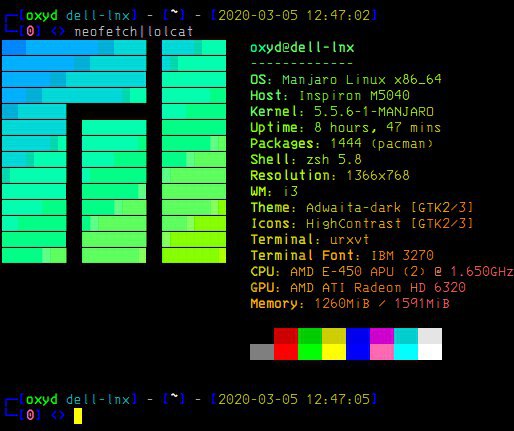Click the 'Host: Inspiron M5040' line

click(x=330, y=96)
